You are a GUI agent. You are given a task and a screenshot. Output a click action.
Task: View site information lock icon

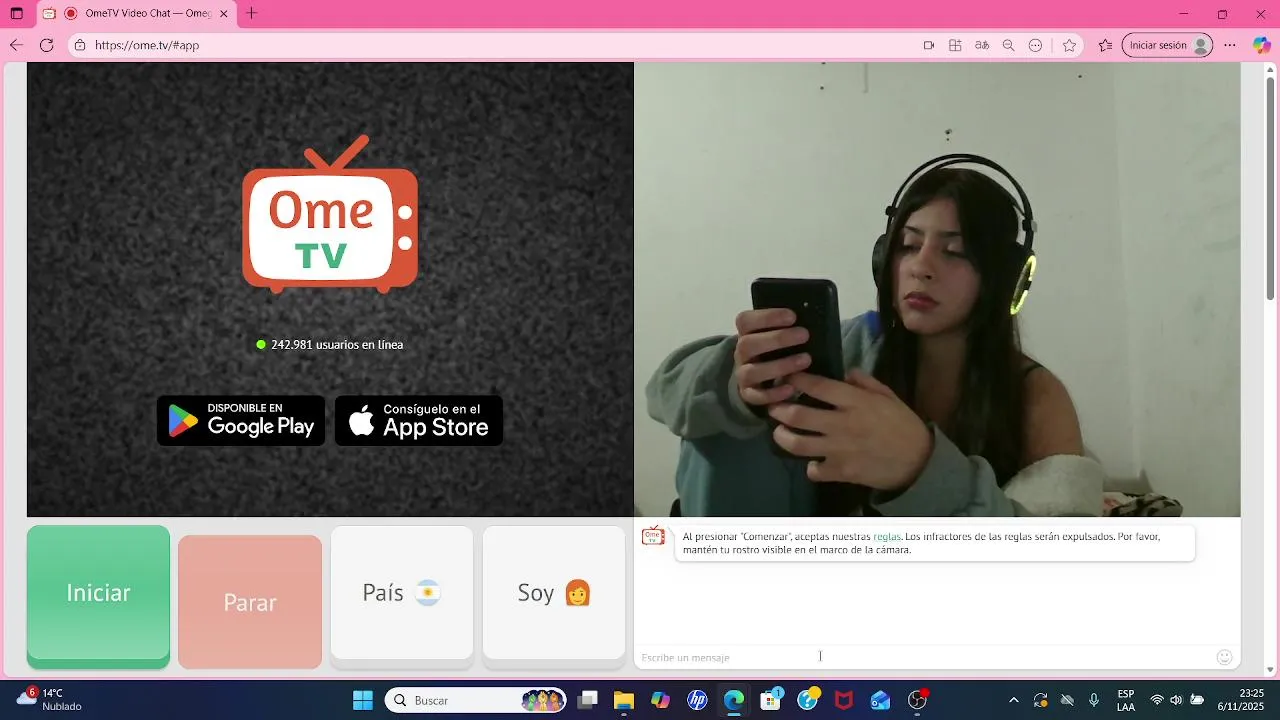point(80,45)
